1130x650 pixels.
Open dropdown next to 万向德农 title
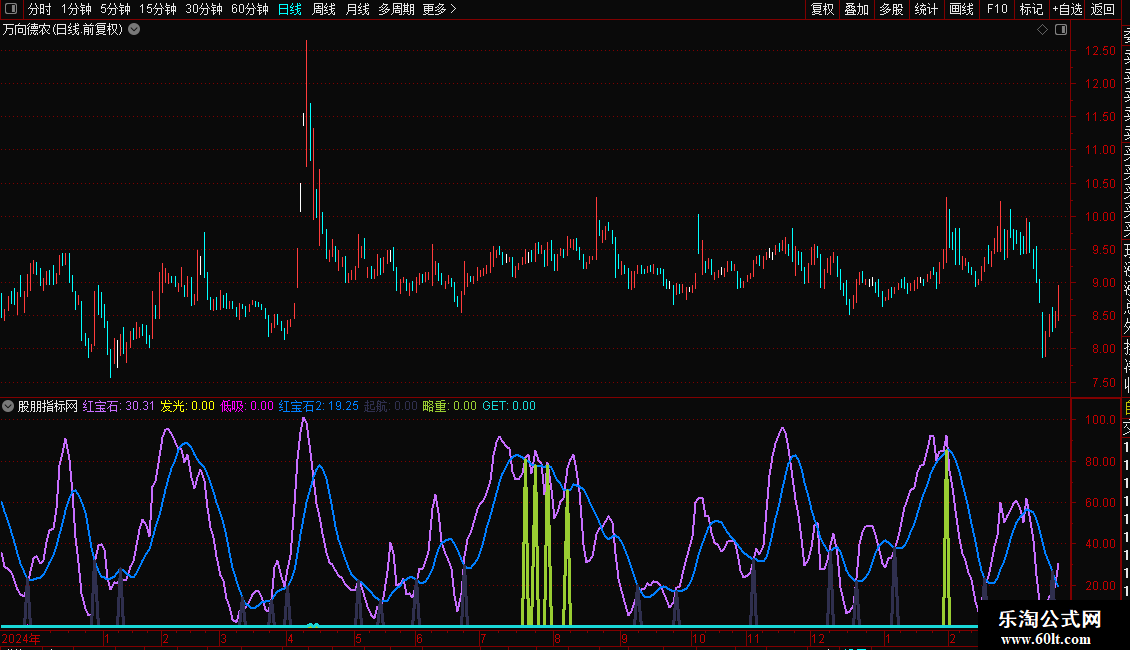pyautogui.click(x=134, y=30)
